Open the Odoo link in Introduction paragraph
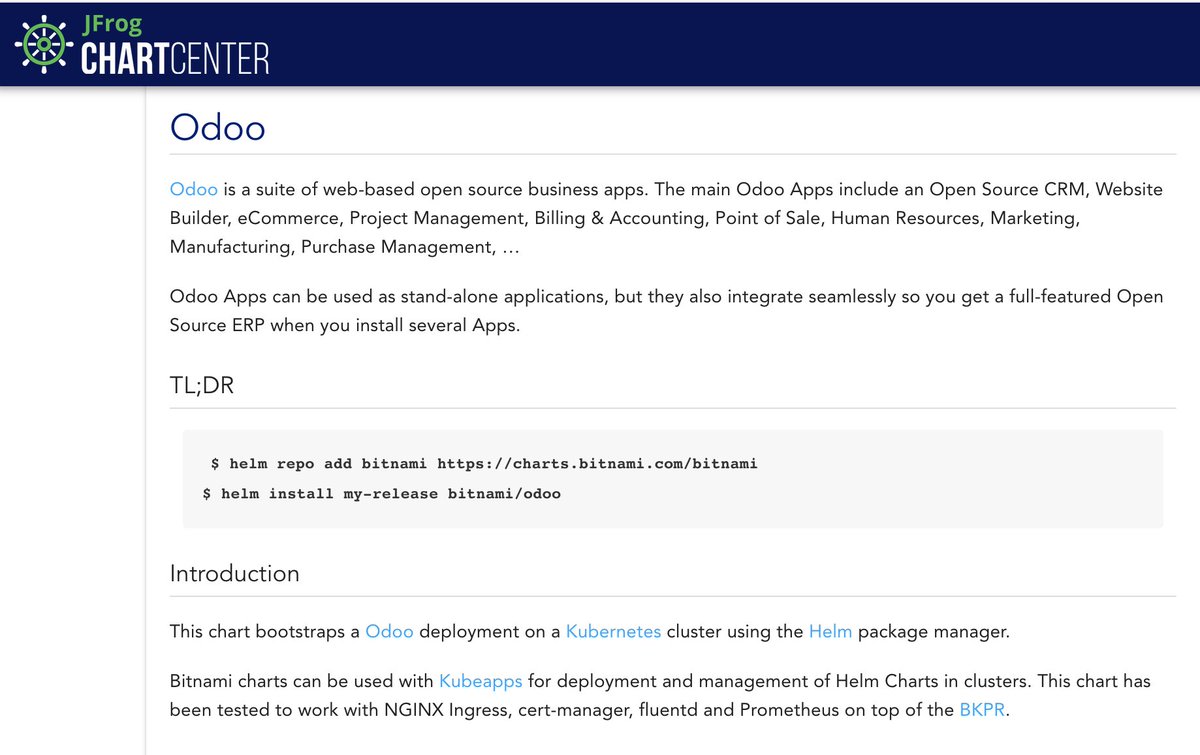1200x755 pixels. (x=389, y=631)
